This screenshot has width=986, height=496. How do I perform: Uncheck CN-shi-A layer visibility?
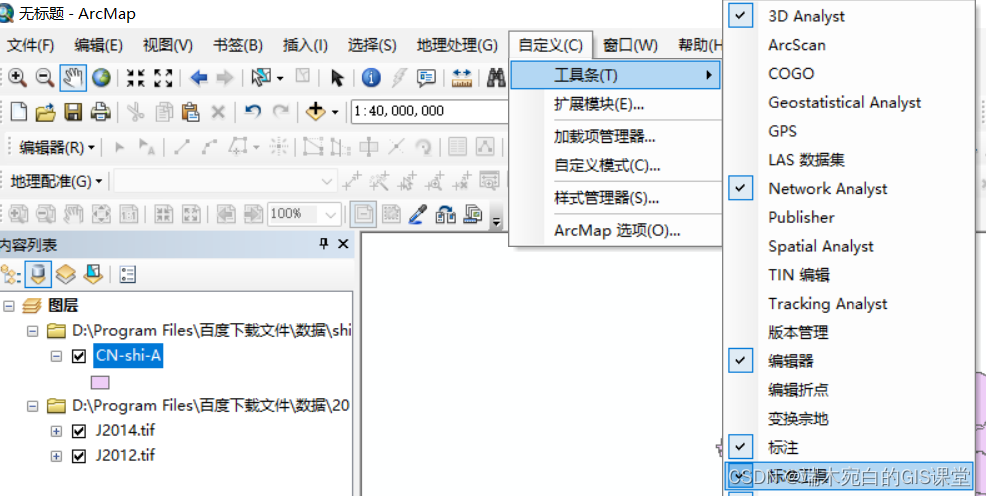coord(79,356)
